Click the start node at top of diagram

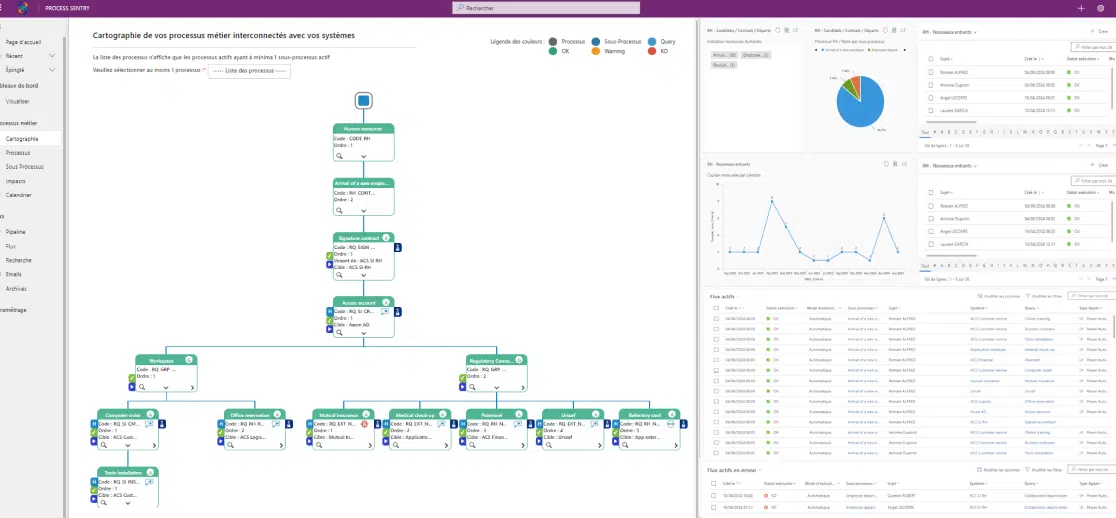[363, 100]
